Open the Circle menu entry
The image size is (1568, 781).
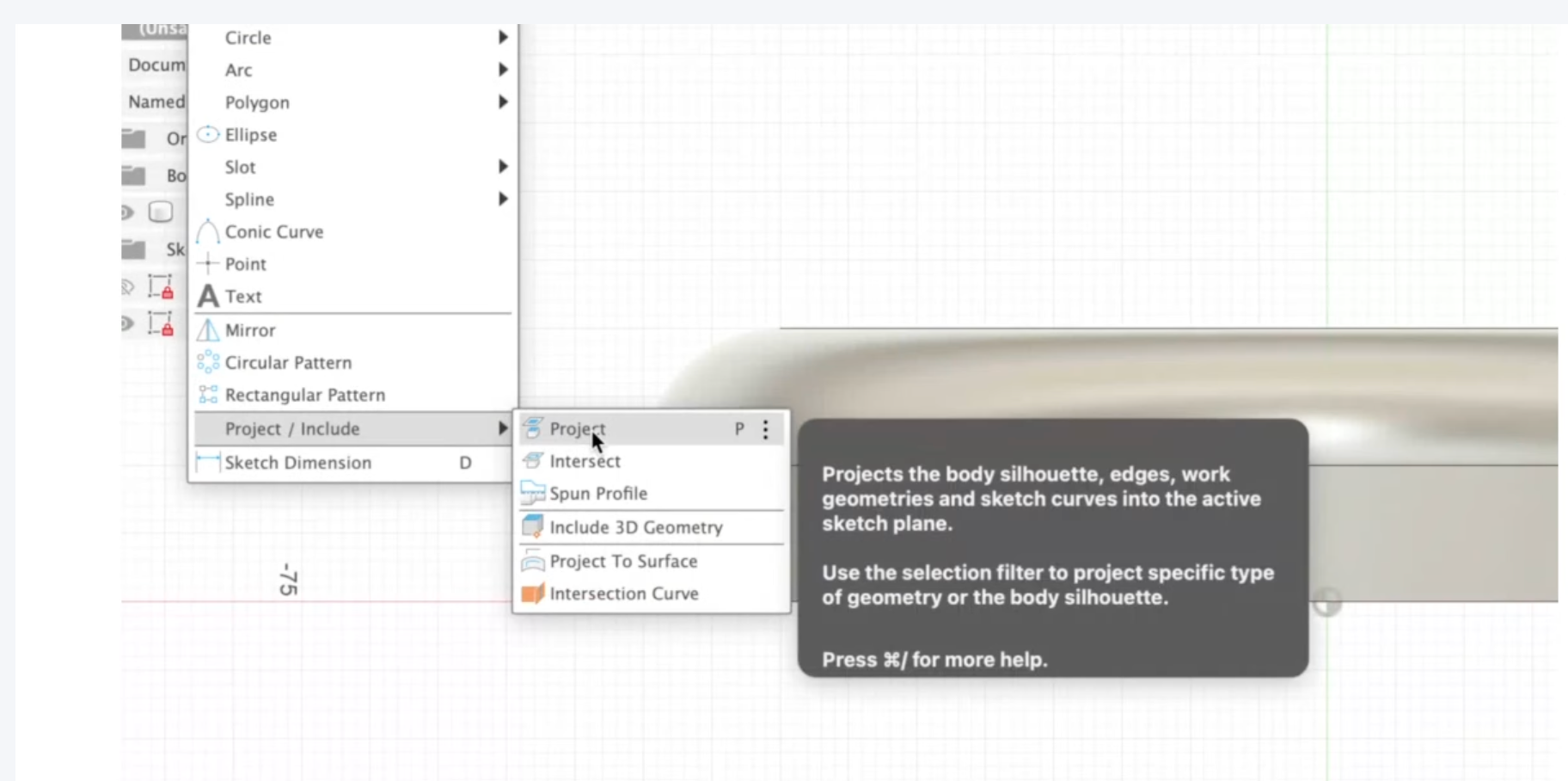tap(353, 38)
